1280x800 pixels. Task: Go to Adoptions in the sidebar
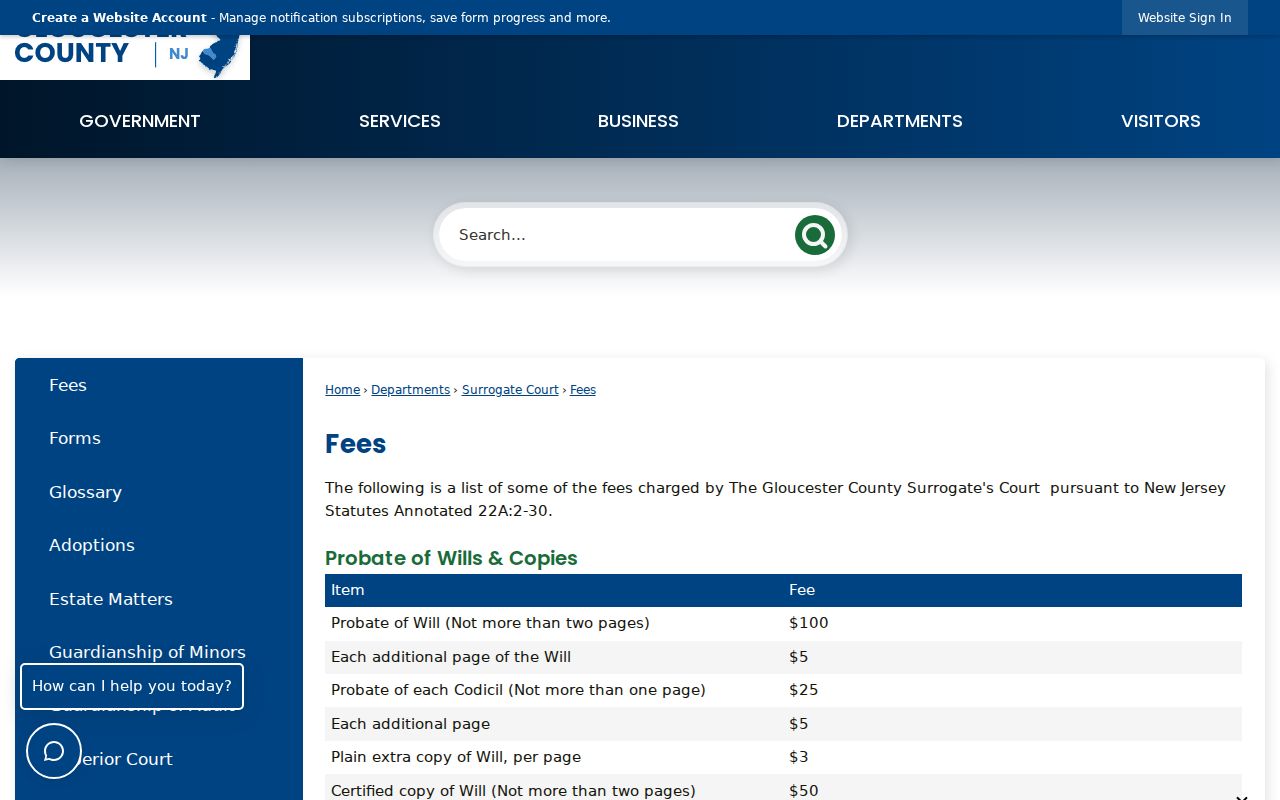click(92, 545)
